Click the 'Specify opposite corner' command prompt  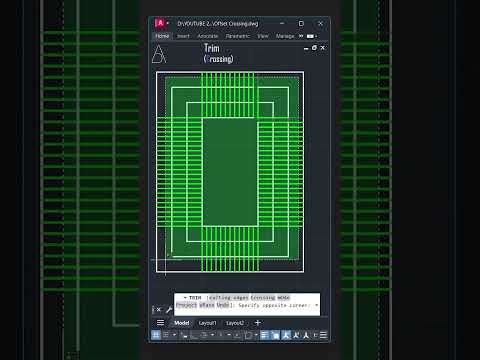coord(274,305)
